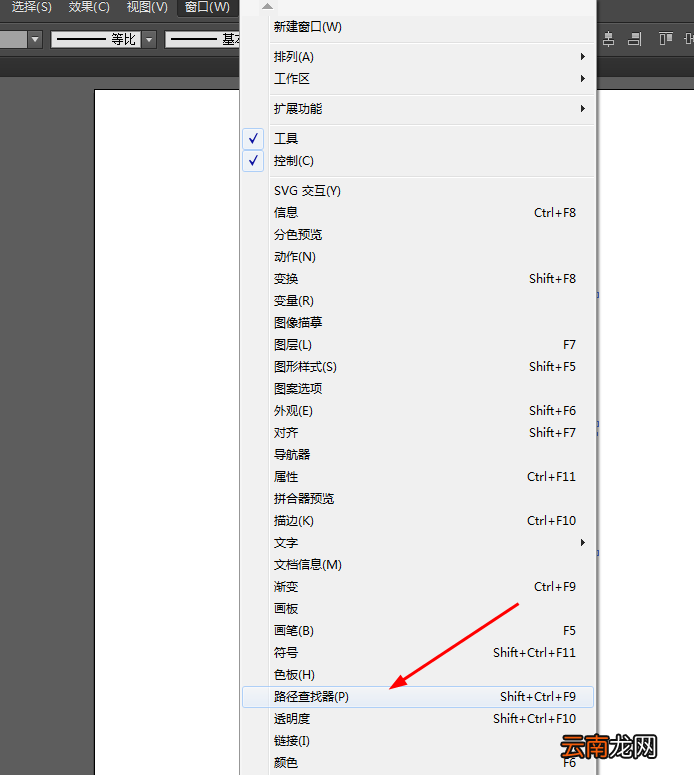This screenshot has height=775, width=694.
Task: Open the SVG 交互(Y) panel
Action: pyautogui.click(x=418, y=191)
